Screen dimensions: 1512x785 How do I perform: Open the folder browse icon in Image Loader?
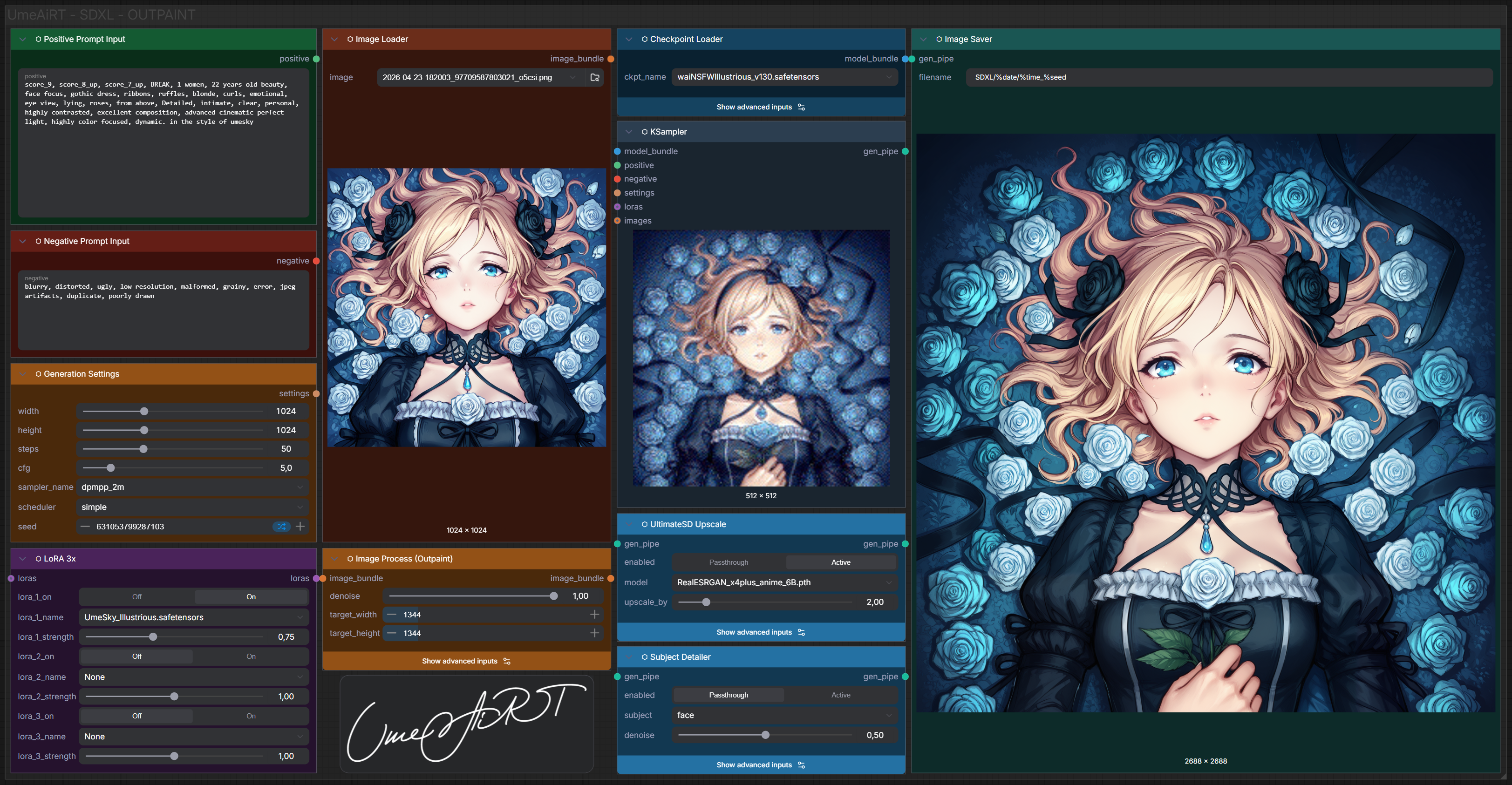click(594, 77)
